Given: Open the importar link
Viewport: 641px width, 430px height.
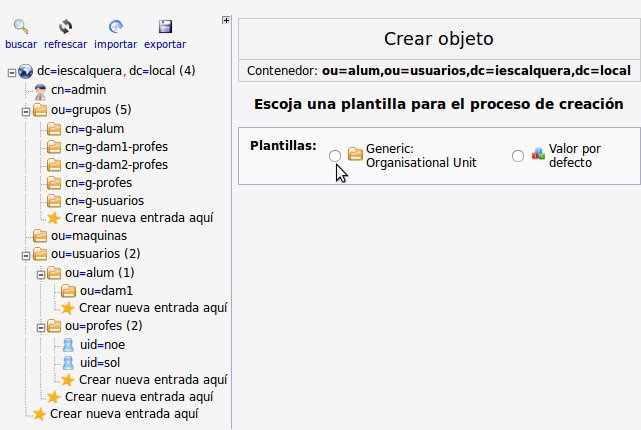Looking at the screenshot, I should [116, 44].
